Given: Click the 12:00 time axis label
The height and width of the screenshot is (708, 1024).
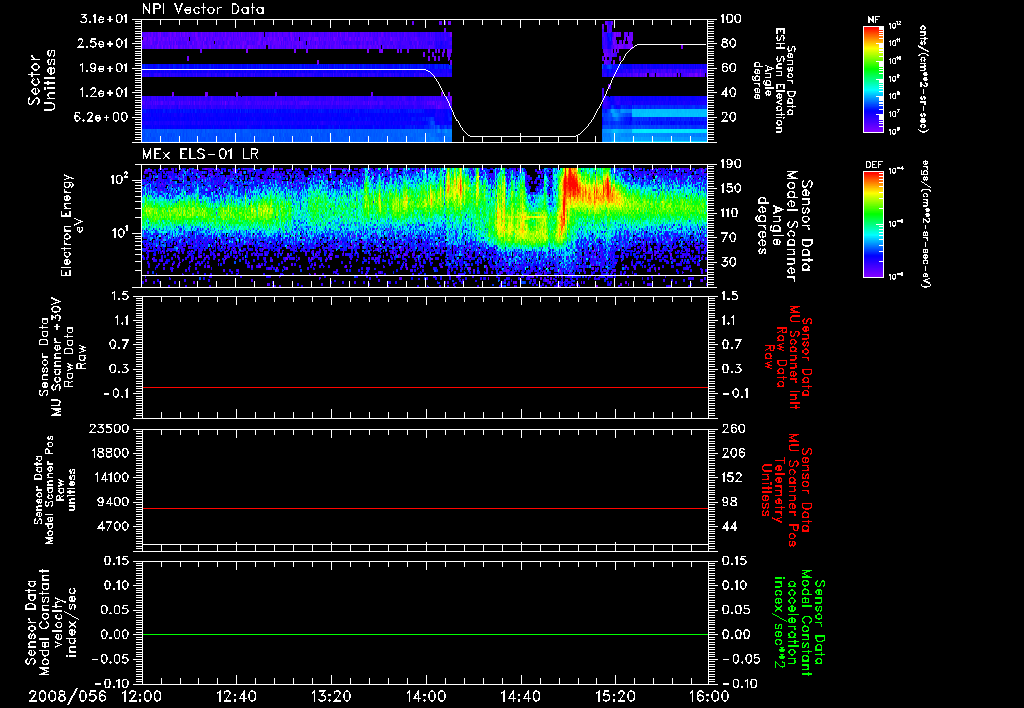Looking at the screenshot, I should tap(142, 696).
